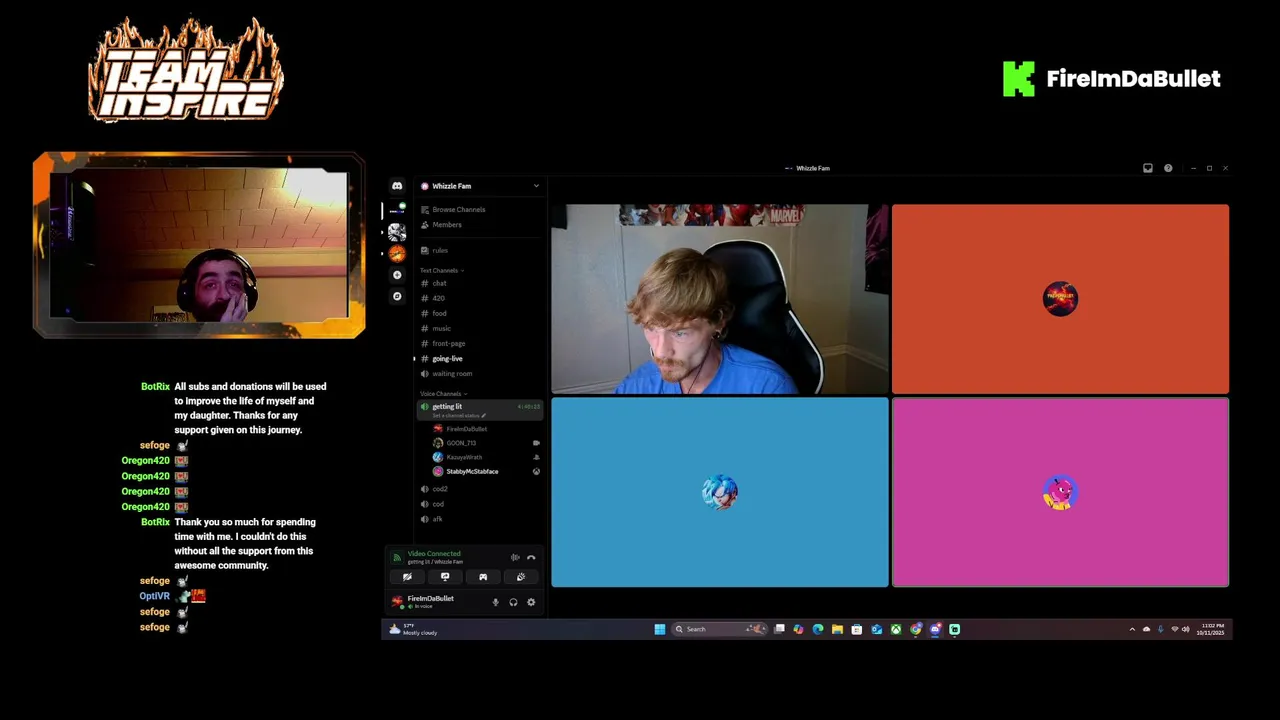Screen dimensions: 1280x720
Task: Open the Discord taskbar icon
Action: point(935,629)
